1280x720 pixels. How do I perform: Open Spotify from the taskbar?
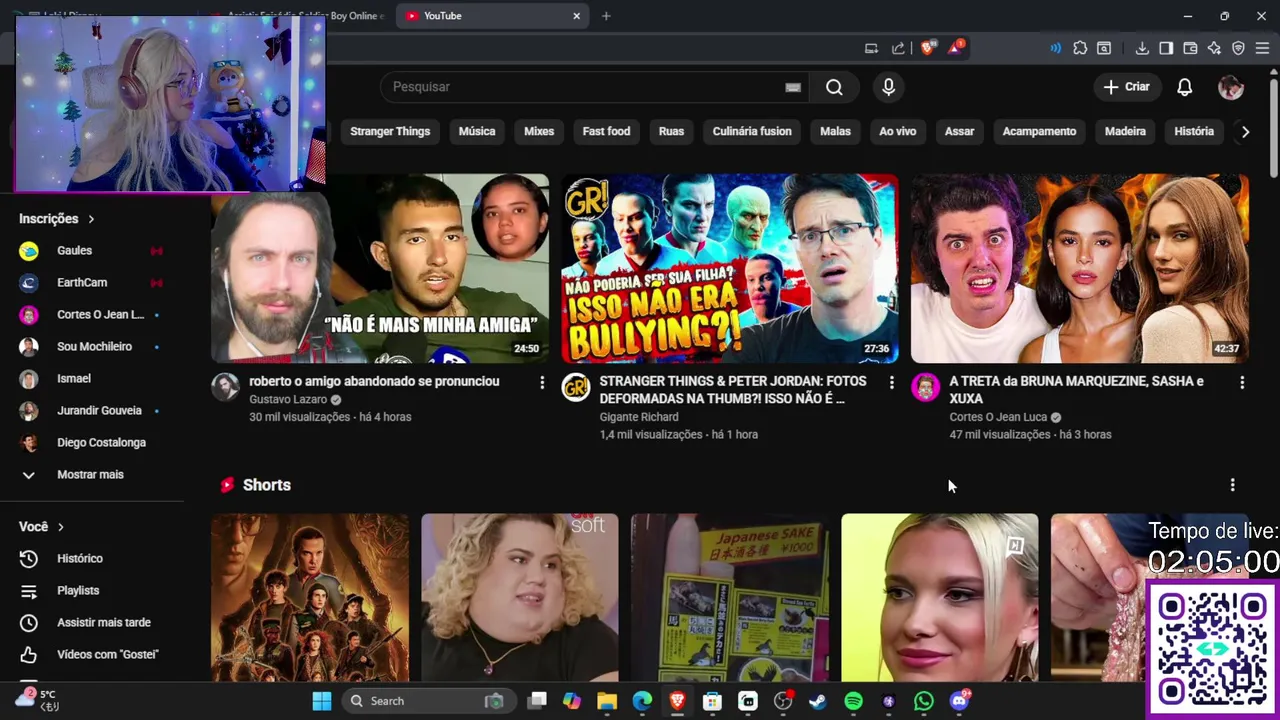point(853,701)
